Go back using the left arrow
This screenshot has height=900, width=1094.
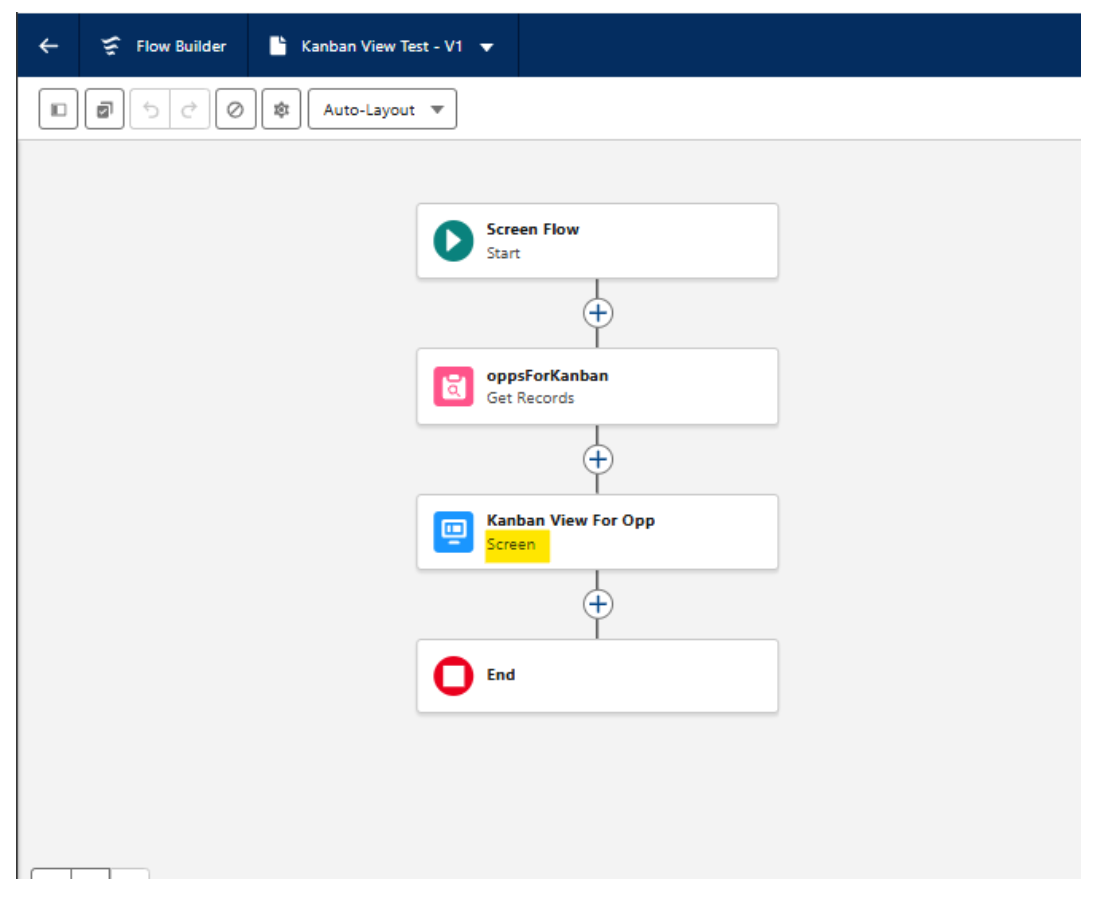[47, 45]
